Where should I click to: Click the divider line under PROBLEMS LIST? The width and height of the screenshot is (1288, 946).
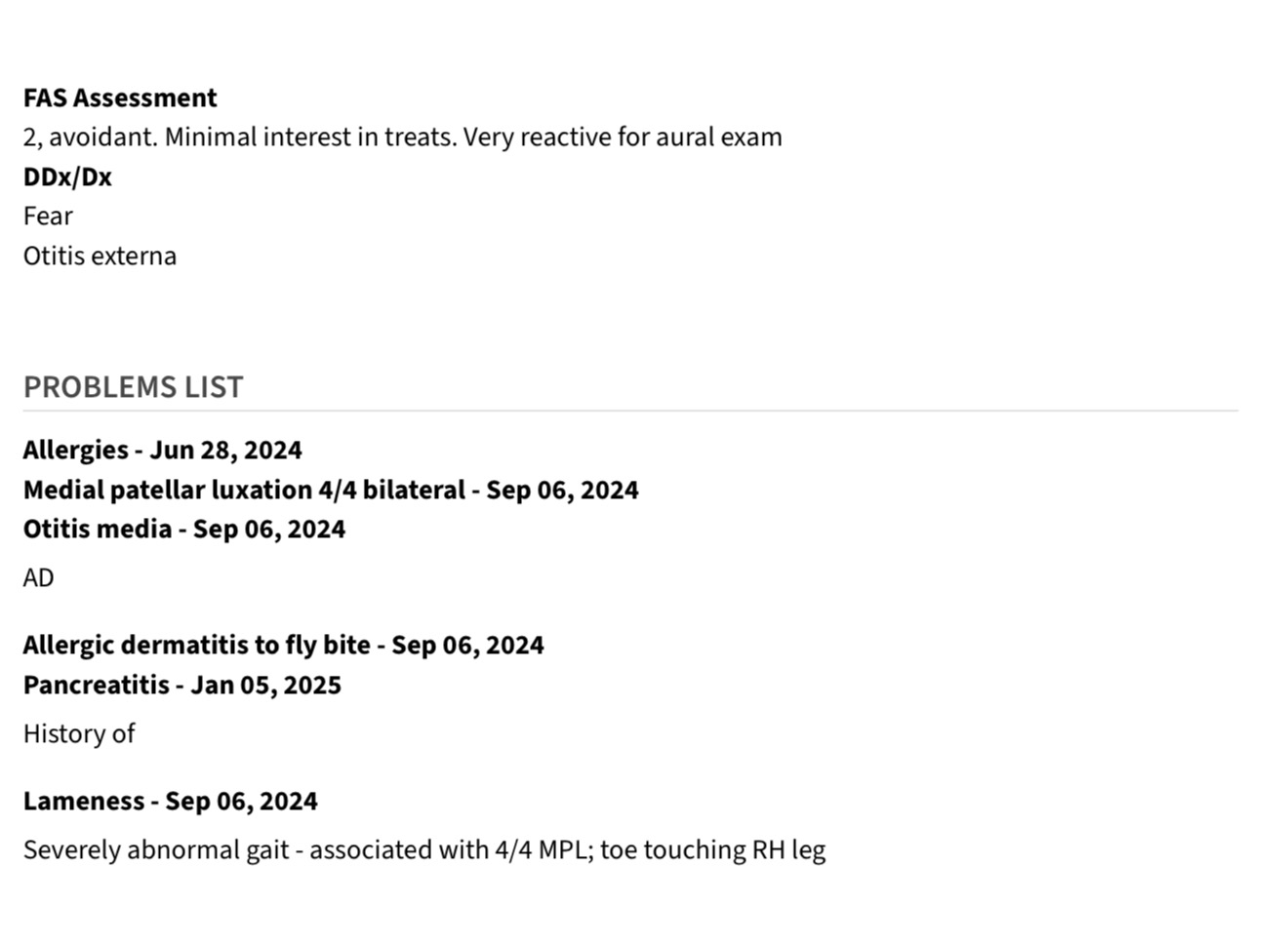pos(630,412)
